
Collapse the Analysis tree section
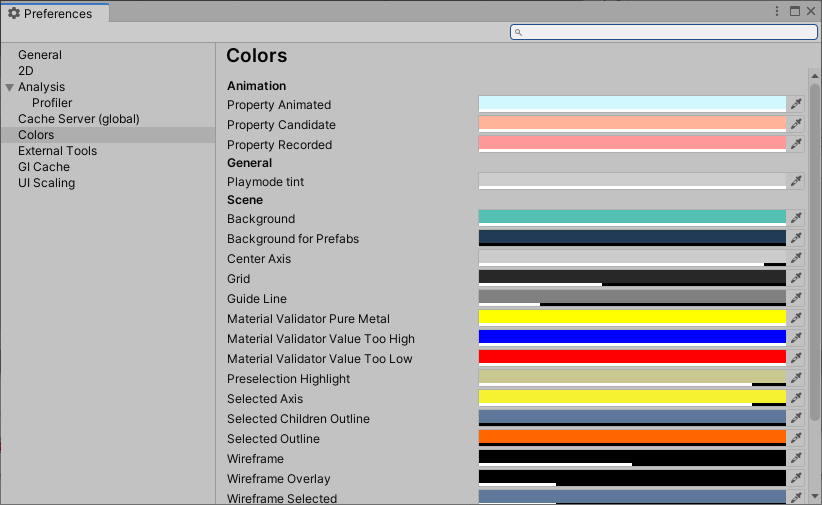click(10, 87)
